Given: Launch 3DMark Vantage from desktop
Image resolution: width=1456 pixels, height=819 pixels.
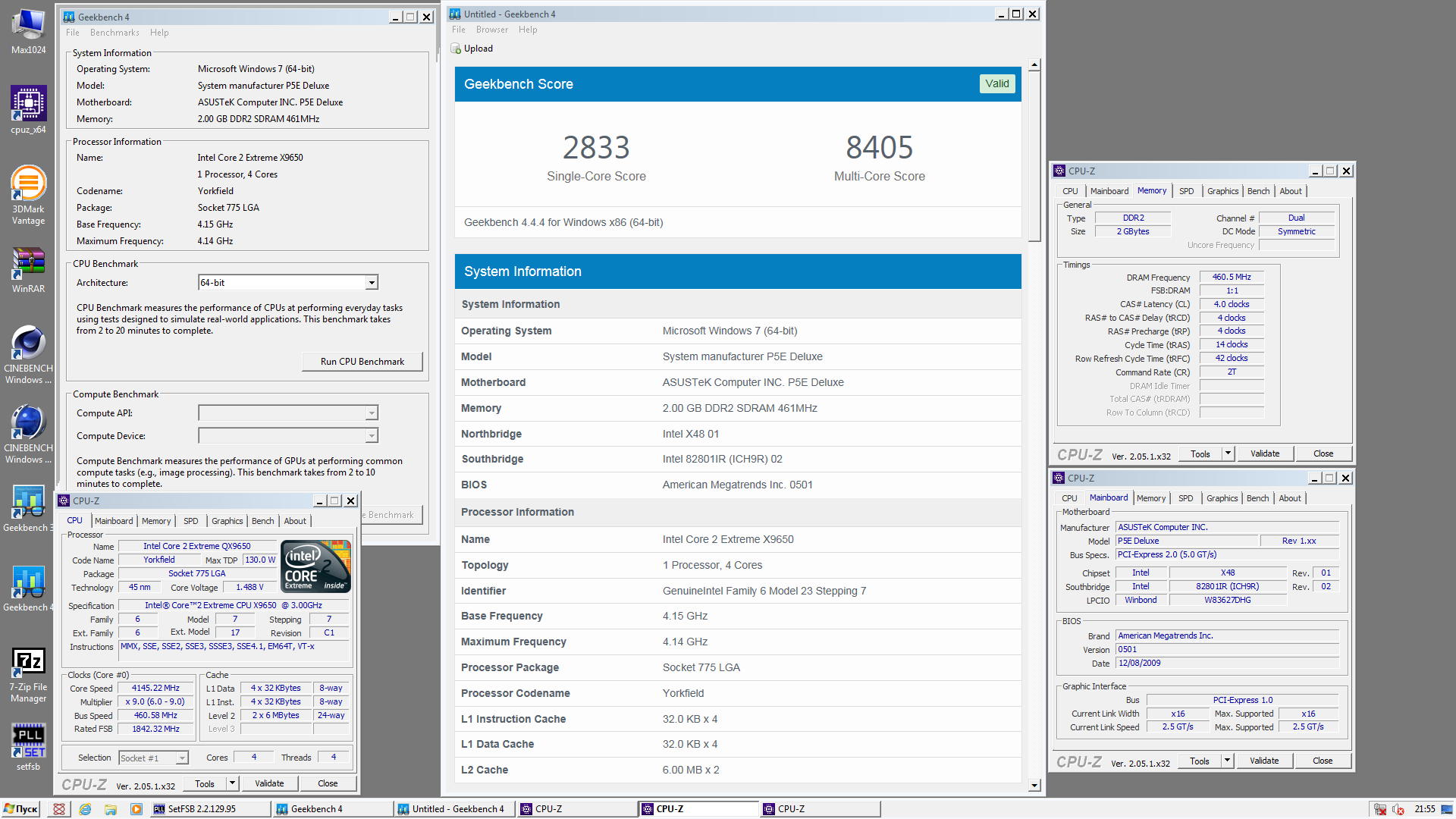Looking at the screenshot, I should click(28, 195).
